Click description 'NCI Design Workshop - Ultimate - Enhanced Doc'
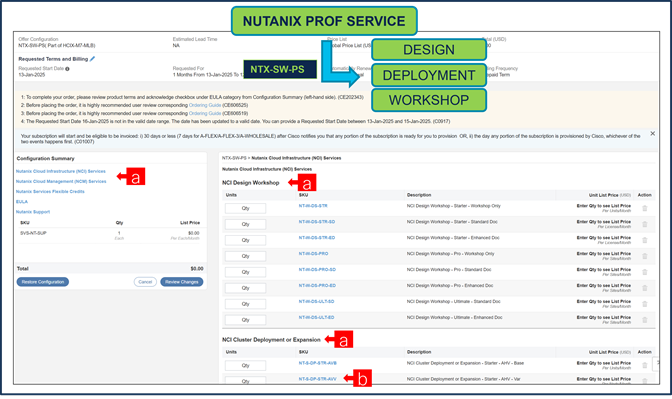 tap(454, 318)
